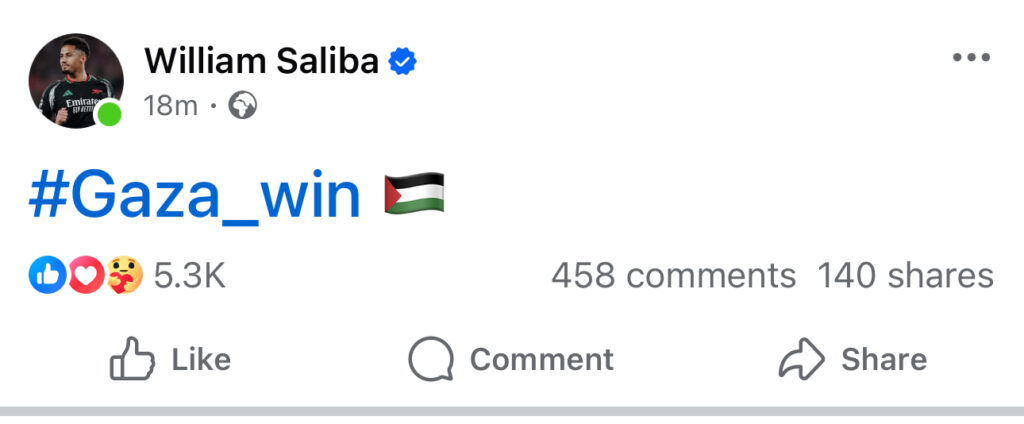Open the 18m post timestamp
The height and width of the screenshot is (424, 1024).
click(x=171, y=106)
